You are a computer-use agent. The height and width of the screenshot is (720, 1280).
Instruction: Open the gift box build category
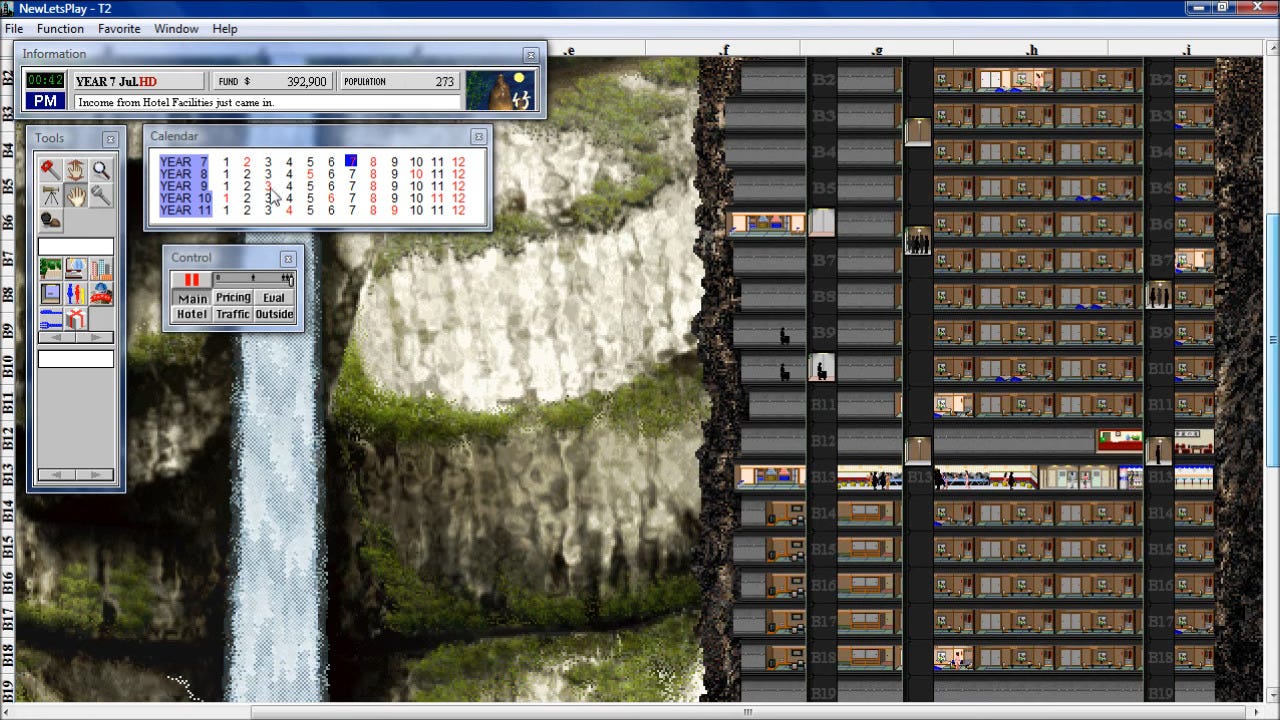[75, 318]
